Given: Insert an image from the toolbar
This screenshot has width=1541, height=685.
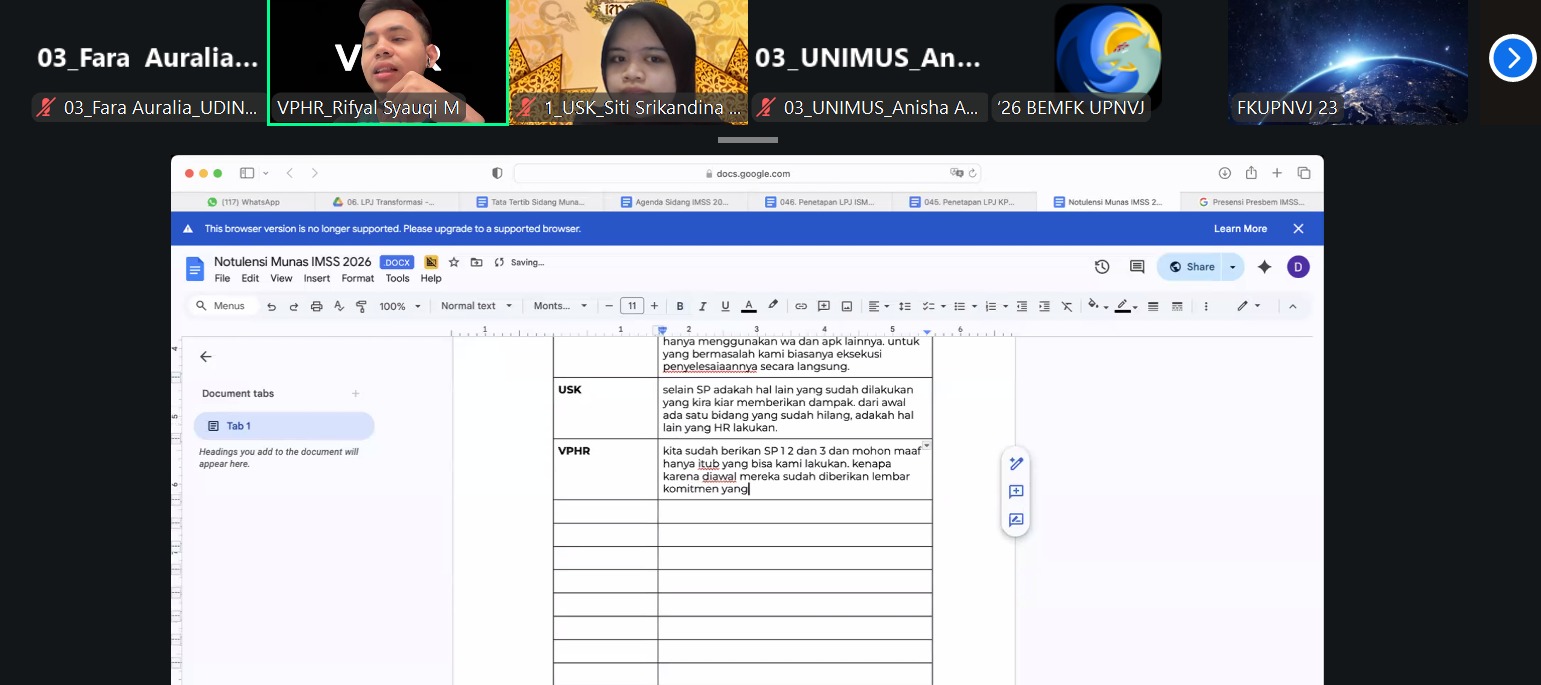Looking at the screenshot, I should (847, 306).
